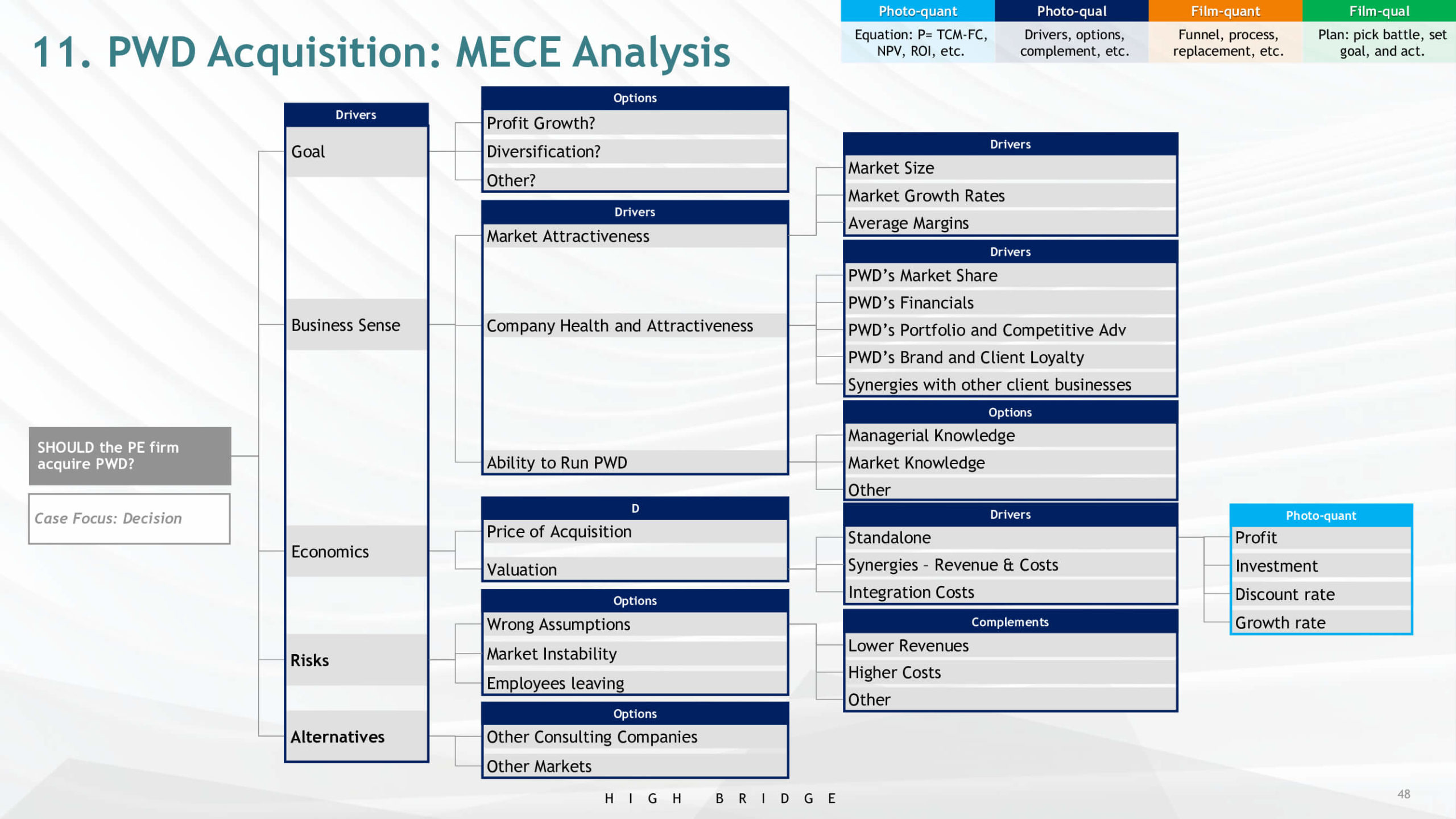This screenshot has height=819, width=1456.
Task: Select 'Investment' in Photo-quant box
Action: coord(1321,566)
